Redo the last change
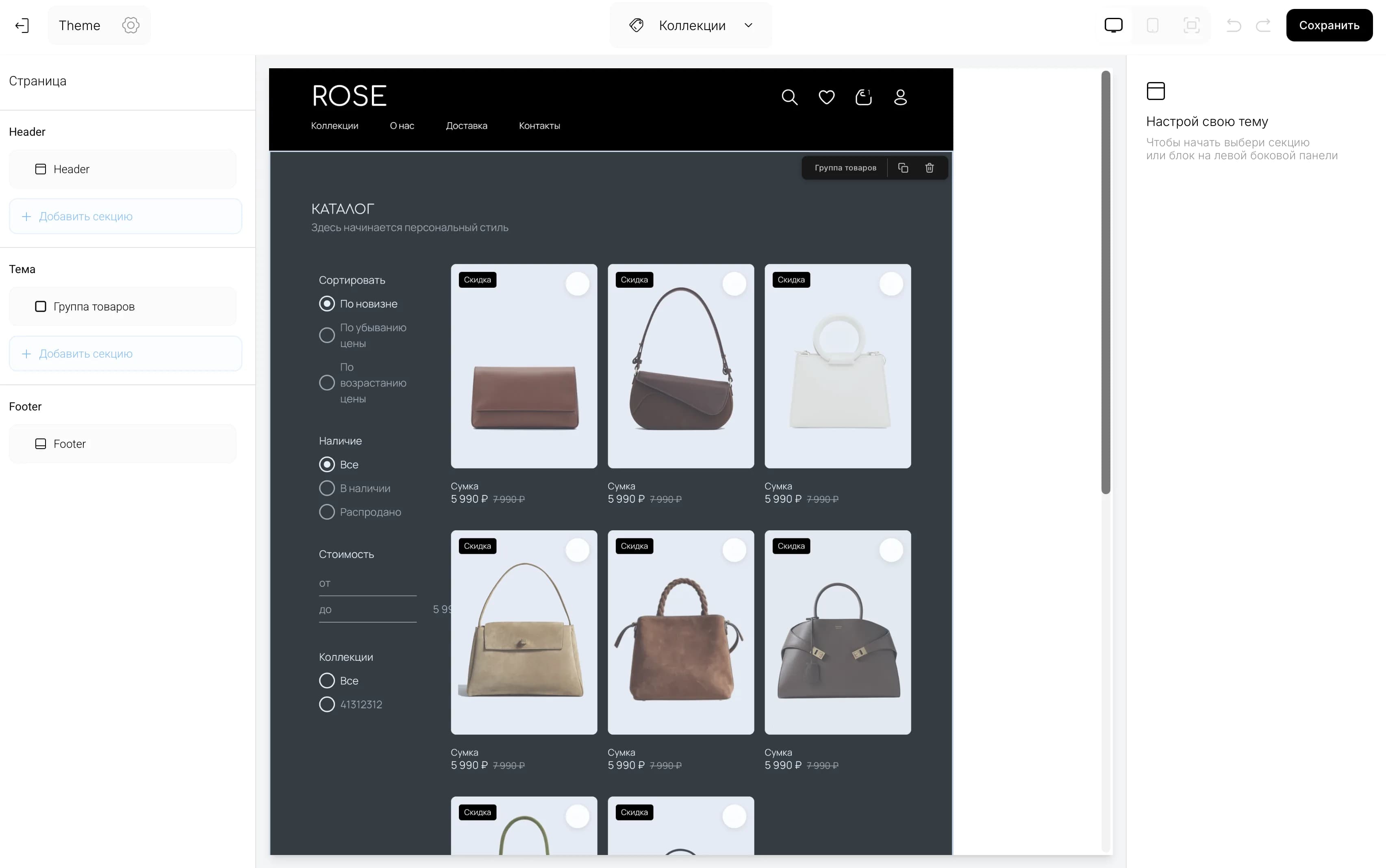Screen dimensions: 1386x868 1263,25
